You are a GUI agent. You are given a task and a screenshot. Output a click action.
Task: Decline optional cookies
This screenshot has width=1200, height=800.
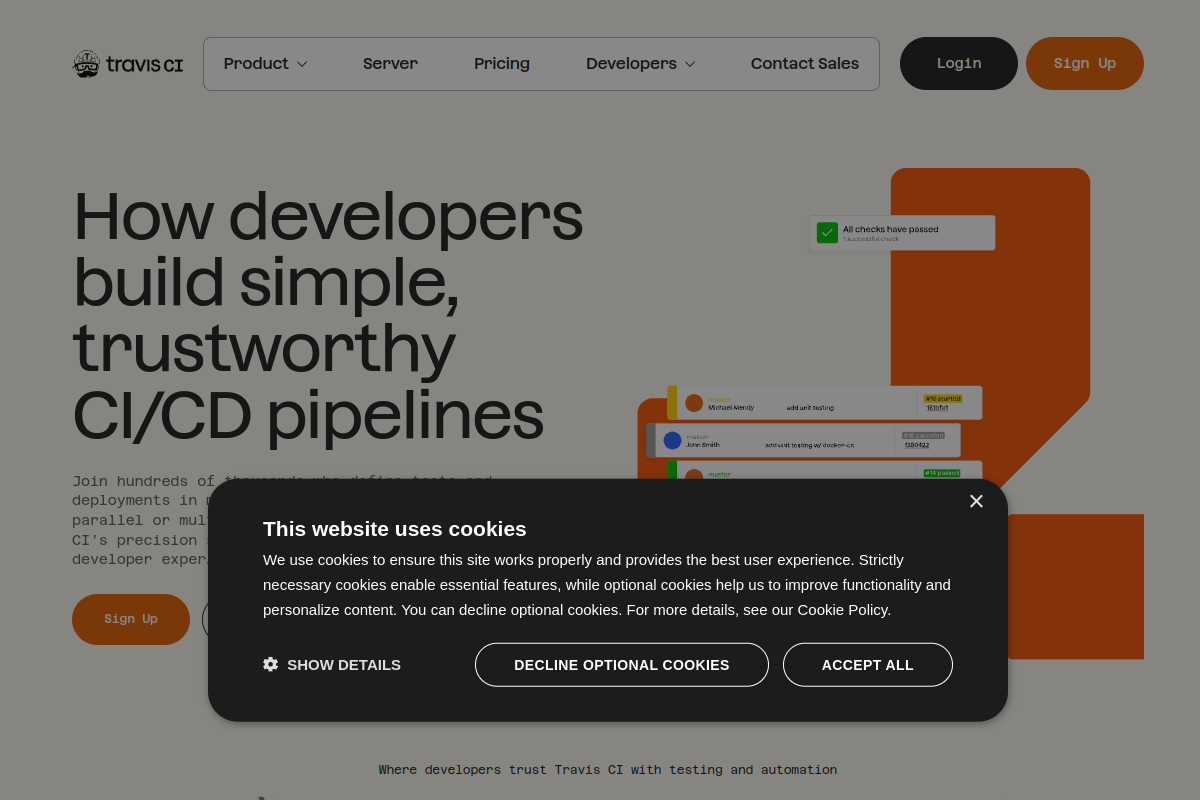pyautogui.click(x=622, y=664)
